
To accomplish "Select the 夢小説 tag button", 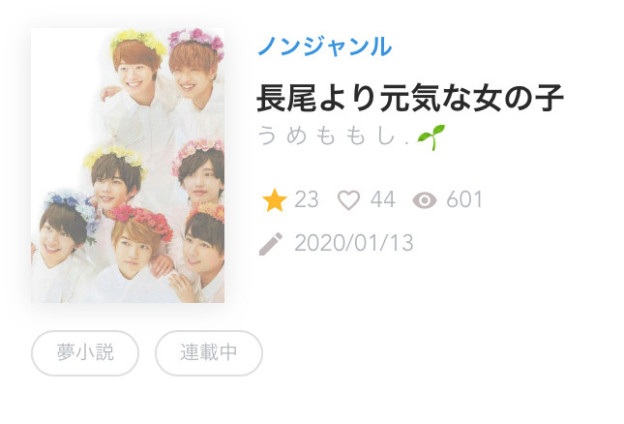I will click(x=85, y=353).
